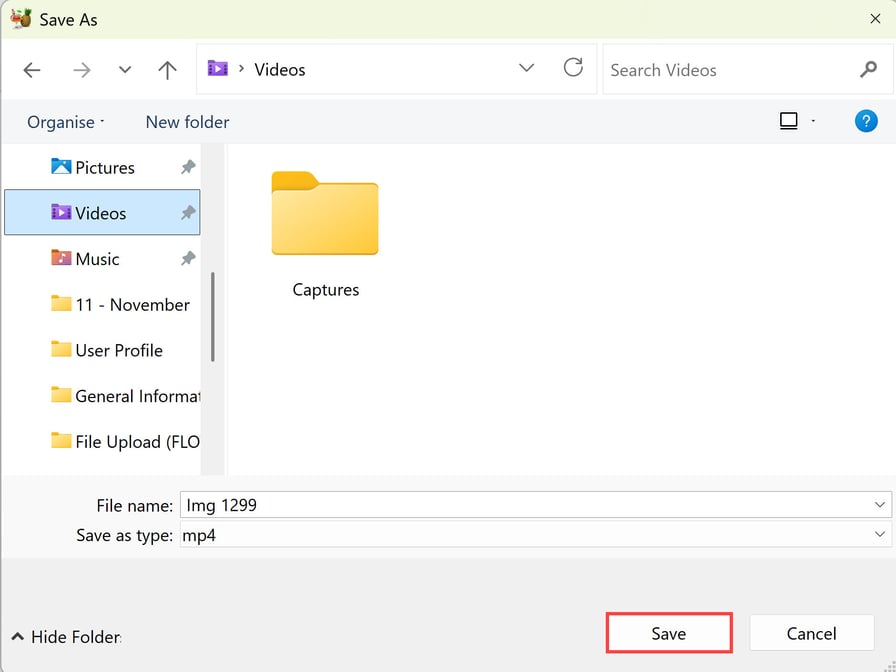896x672 pixels.
Task: Create a New folder
Action: [187, 122]
